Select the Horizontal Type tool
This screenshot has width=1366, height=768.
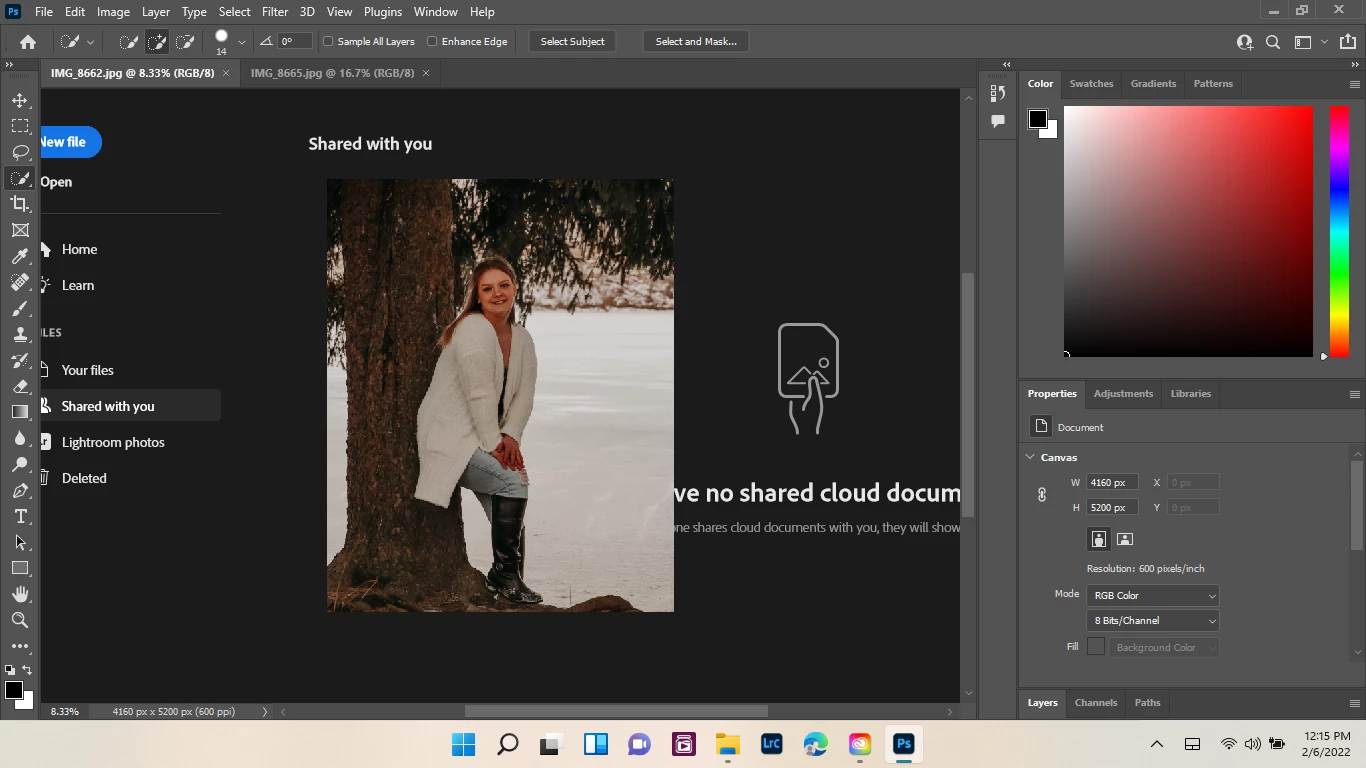coord(20,516)
